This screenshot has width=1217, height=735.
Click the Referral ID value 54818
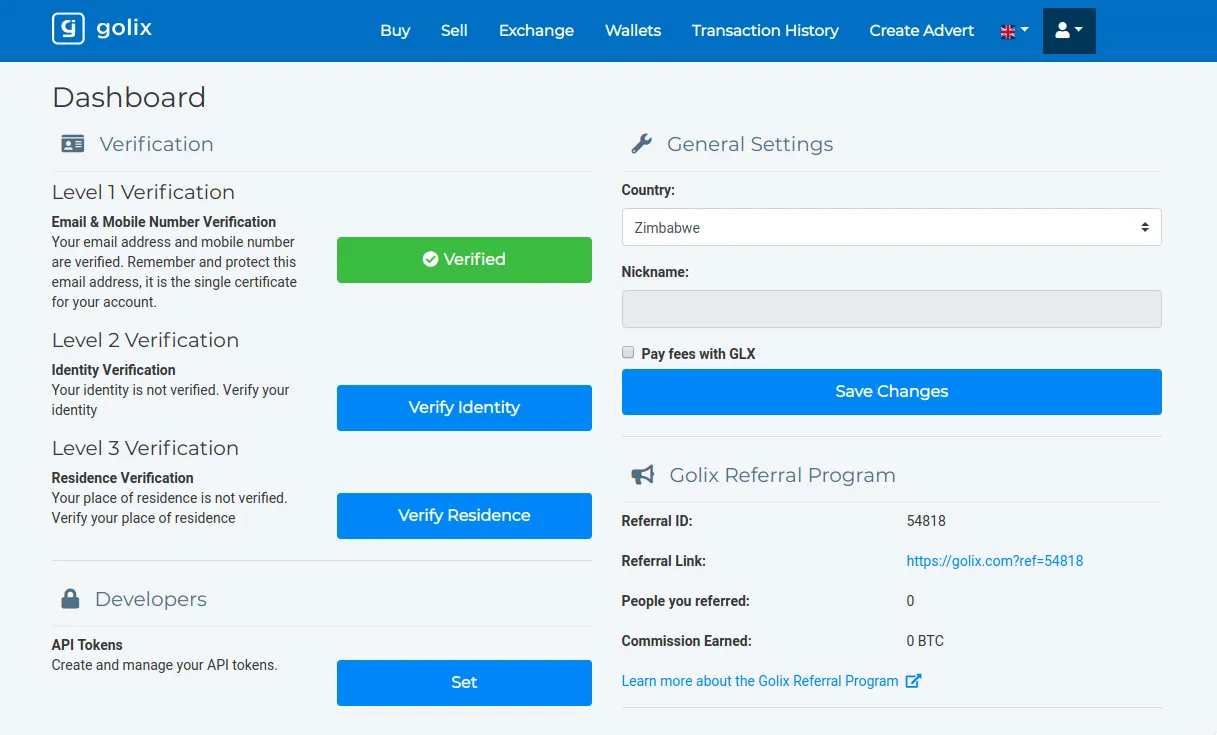click(x=926, y=521)
